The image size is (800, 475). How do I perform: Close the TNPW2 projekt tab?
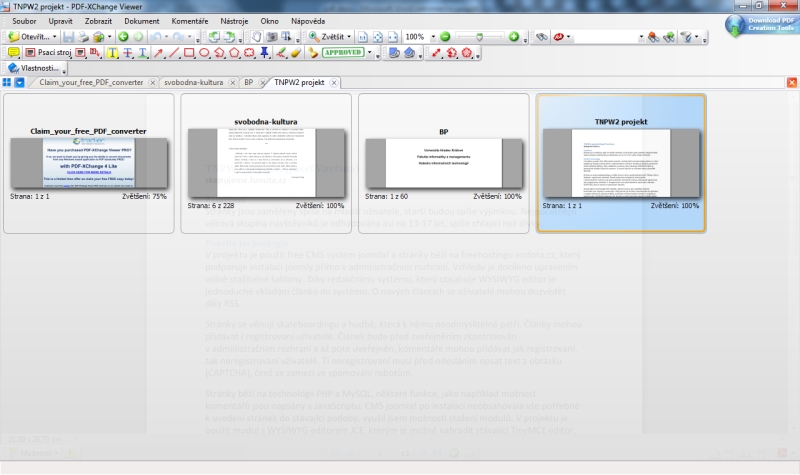[334, 83]
